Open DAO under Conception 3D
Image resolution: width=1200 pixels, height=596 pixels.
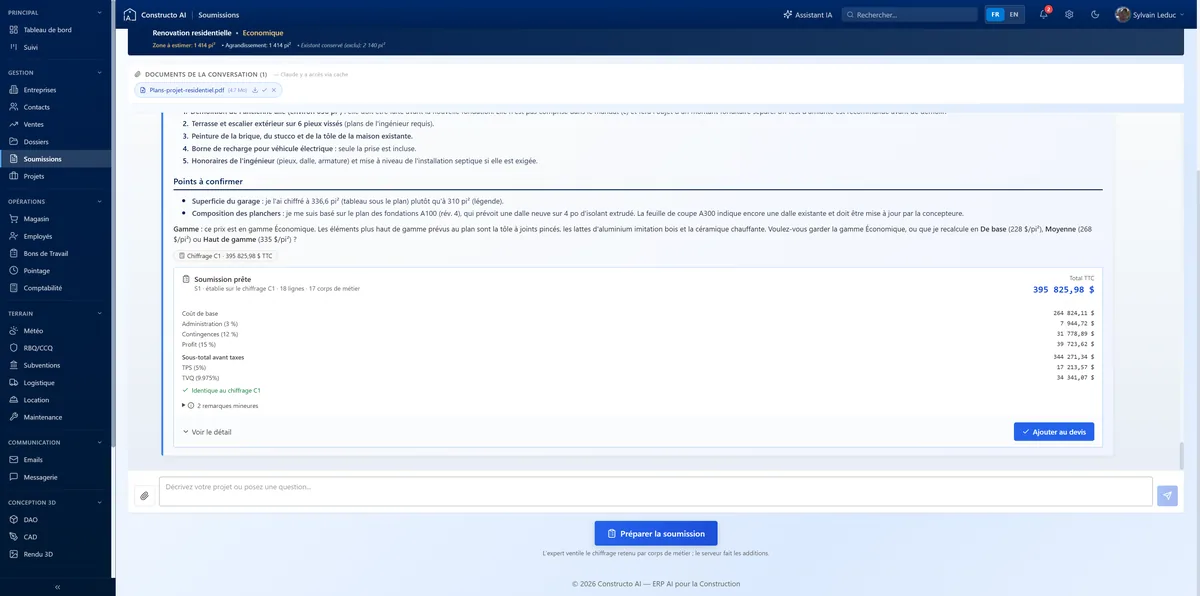(x=56, y=520)
